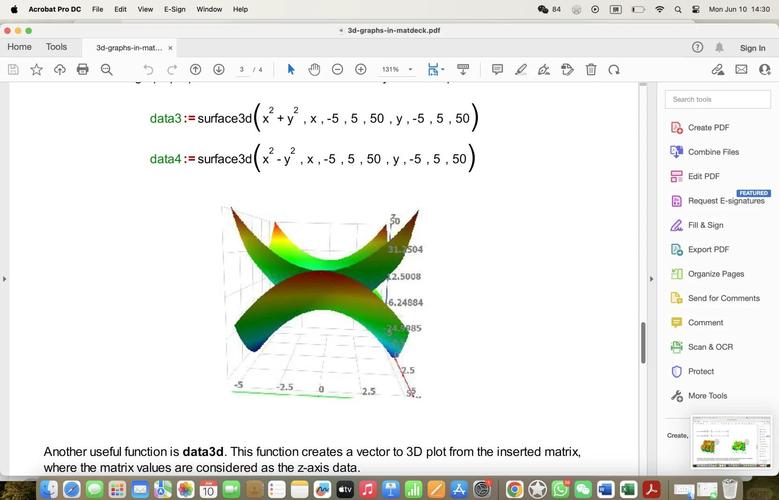
Task: Click in the Search tools field
Action: click(718, 99)
